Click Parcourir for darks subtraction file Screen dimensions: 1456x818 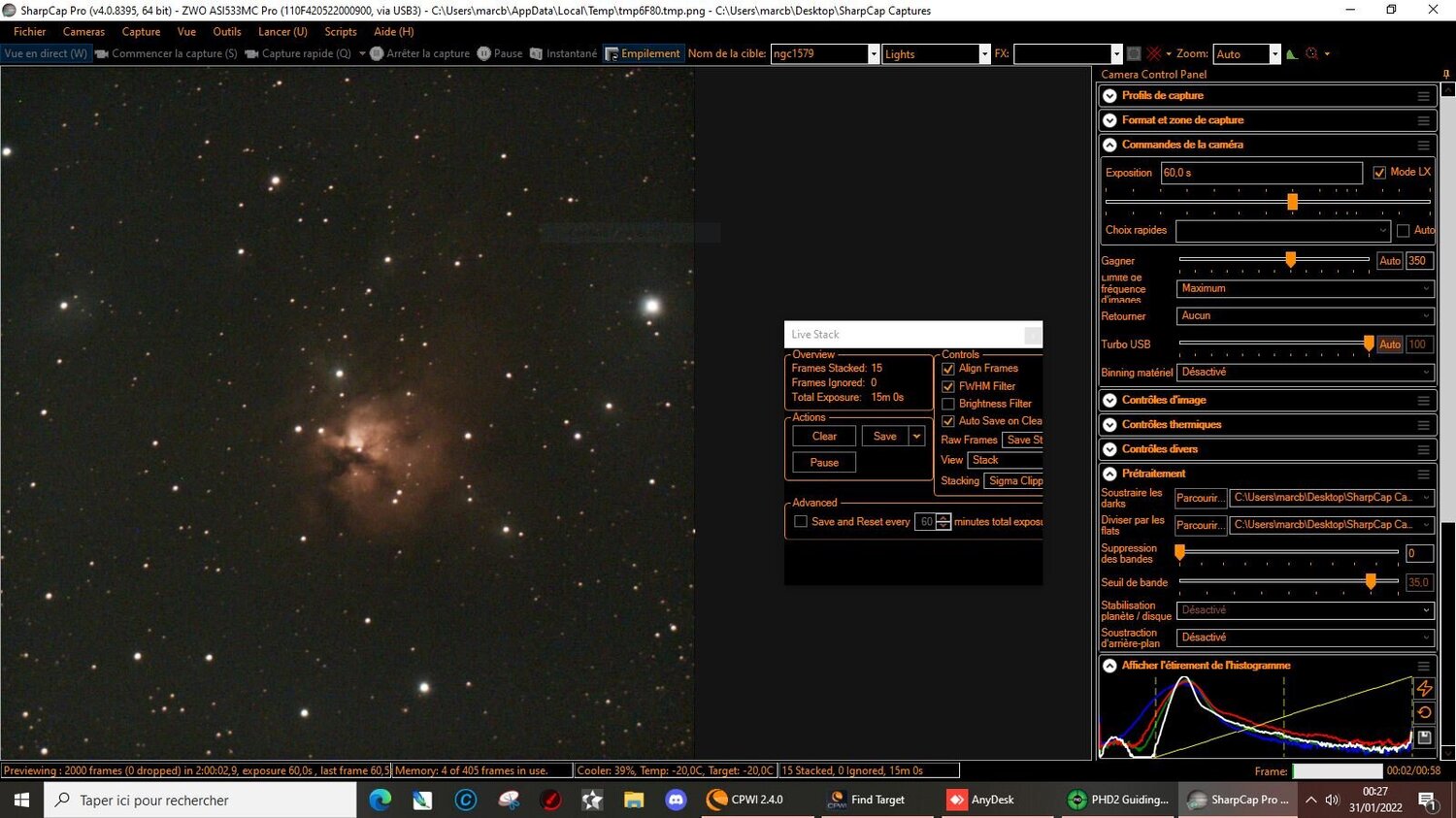pyautogui.click(x=1200, y=497)
